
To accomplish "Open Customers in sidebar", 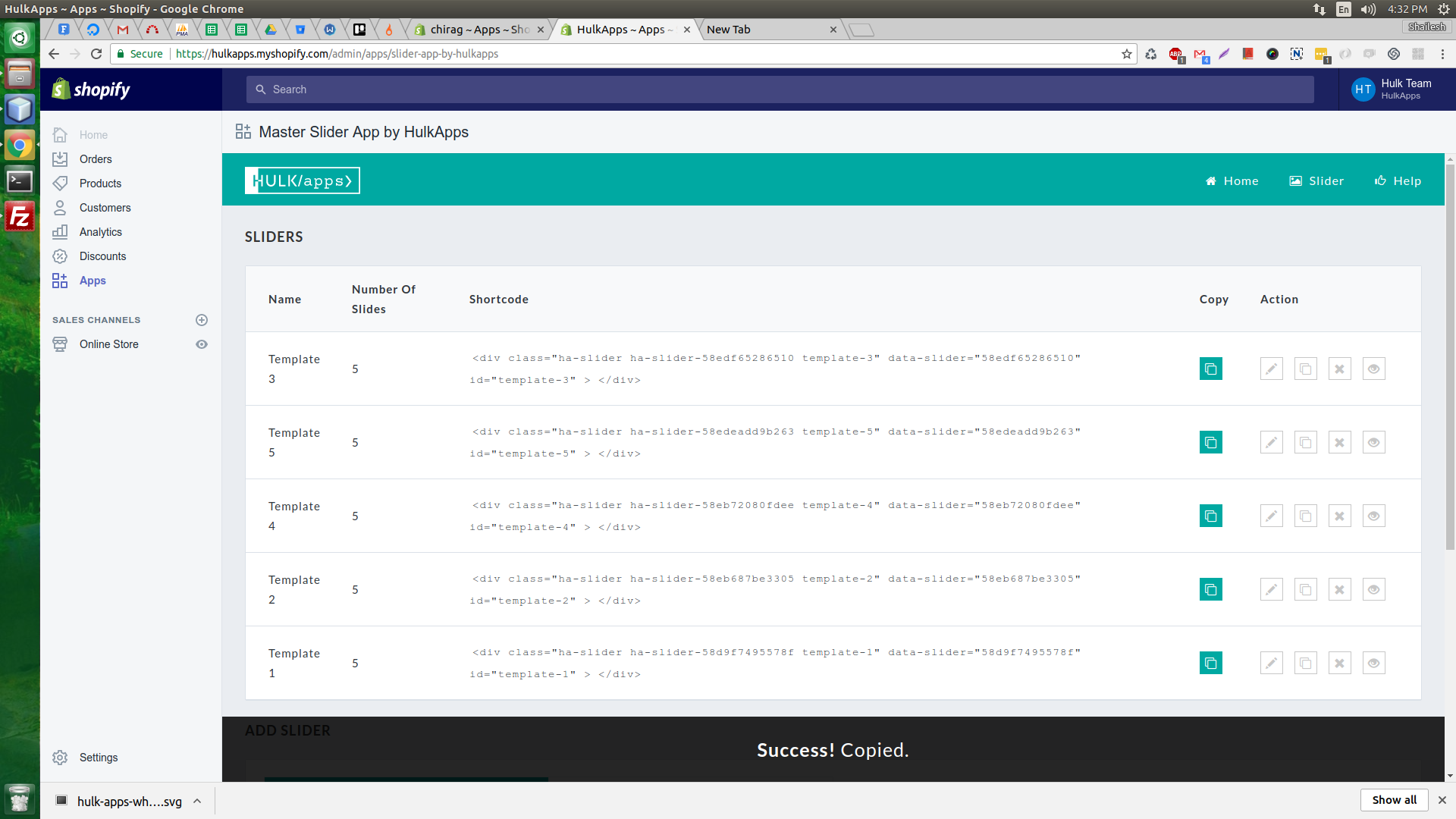I will tap(91, 208).
